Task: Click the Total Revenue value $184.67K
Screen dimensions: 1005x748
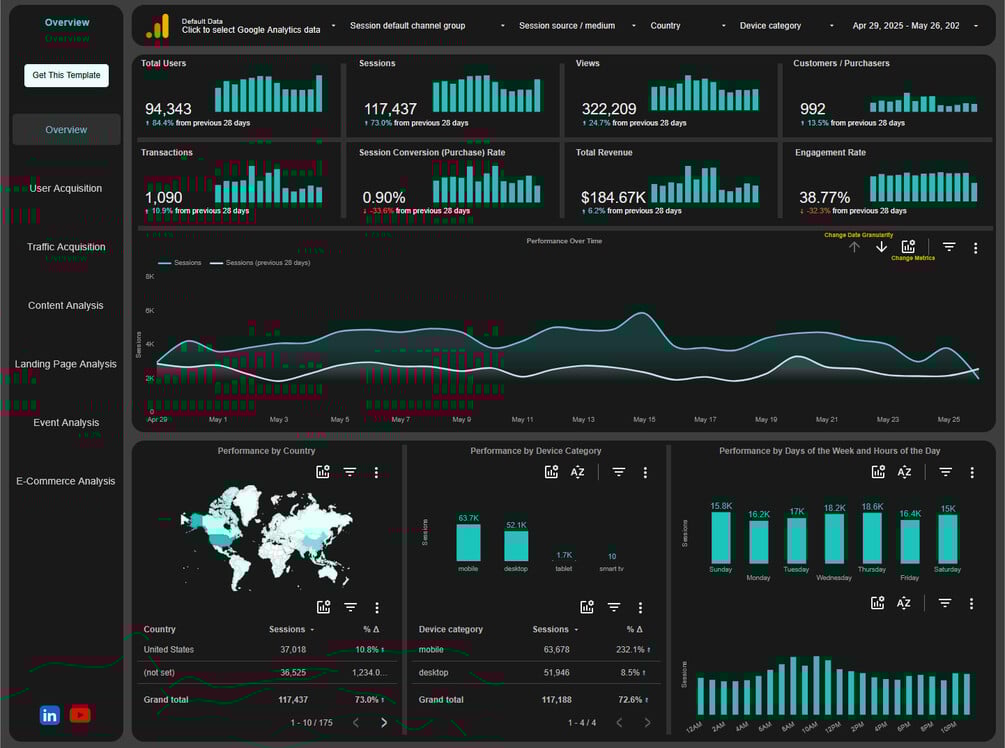Action: [x=613, y=197]
